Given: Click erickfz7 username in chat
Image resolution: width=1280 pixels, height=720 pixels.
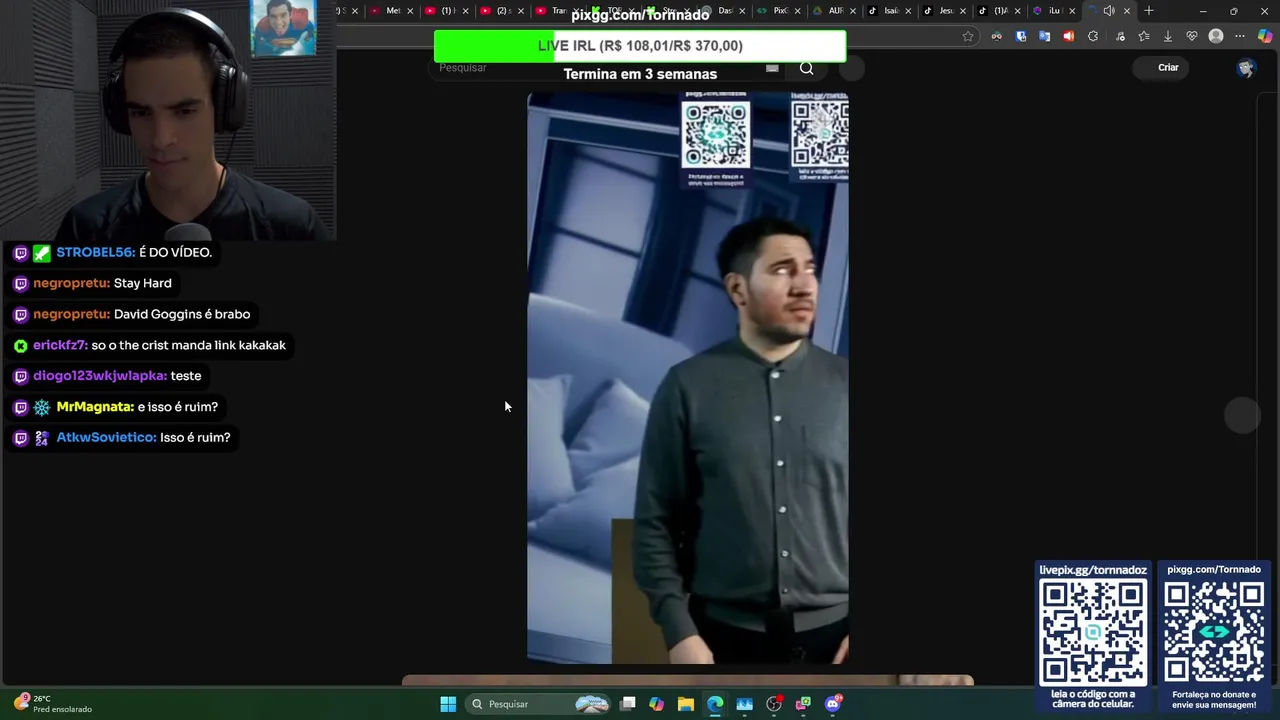Looking at the screenshot, I should pos(60,345).
